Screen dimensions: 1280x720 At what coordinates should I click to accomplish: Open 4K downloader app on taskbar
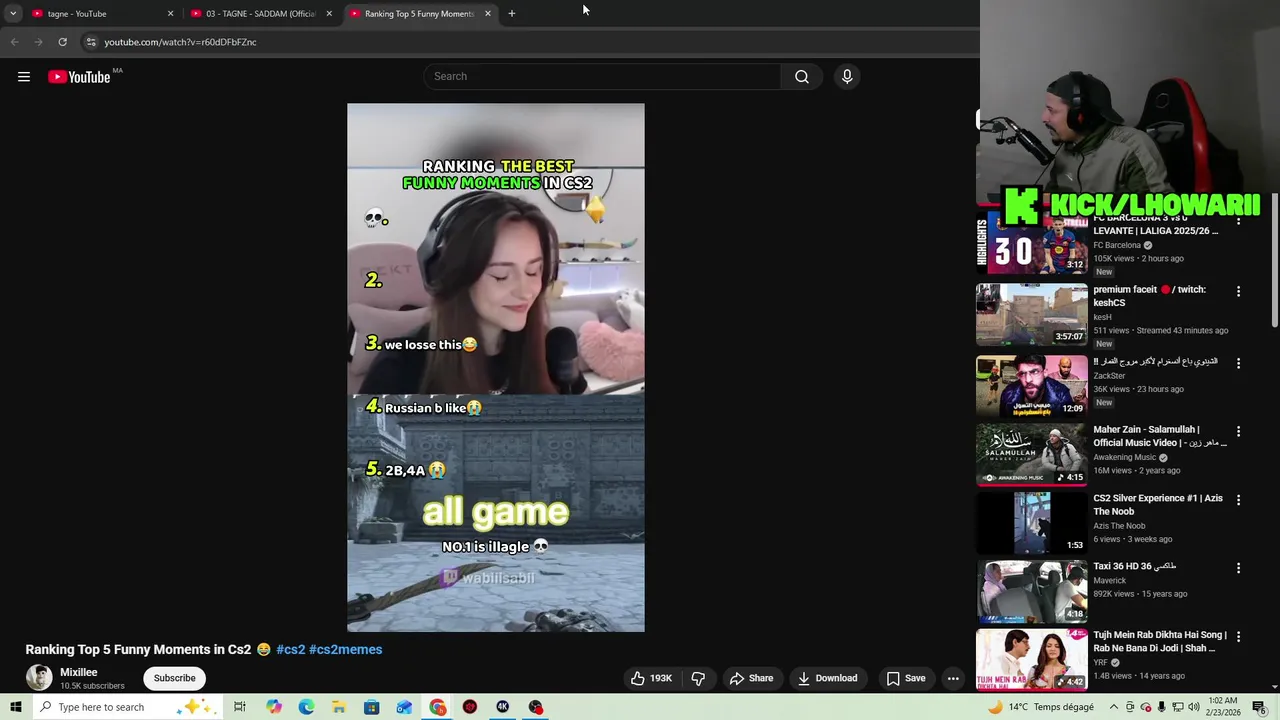pyautogui.click(x=503, y=707)
